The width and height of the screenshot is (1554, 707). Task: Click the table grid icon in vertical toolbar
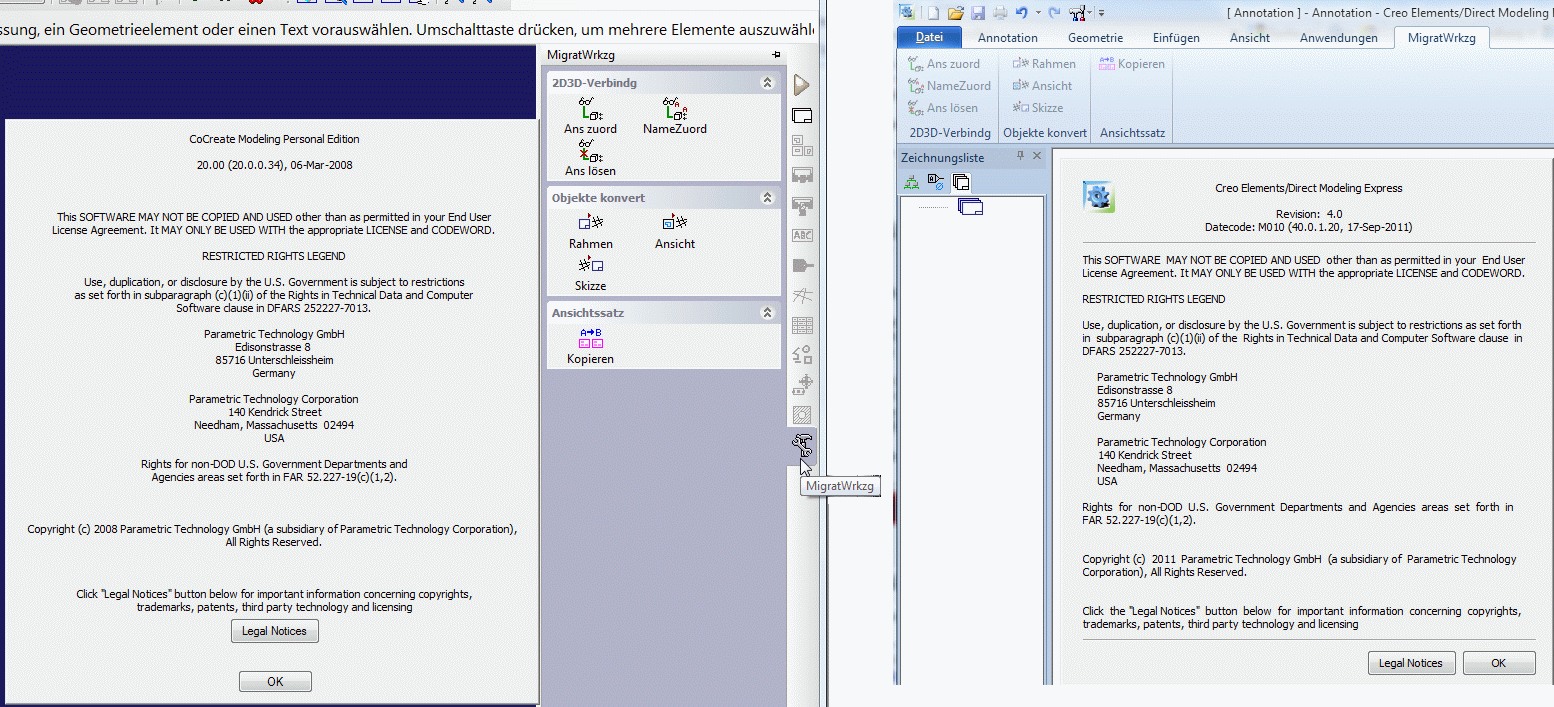[802, 325]
